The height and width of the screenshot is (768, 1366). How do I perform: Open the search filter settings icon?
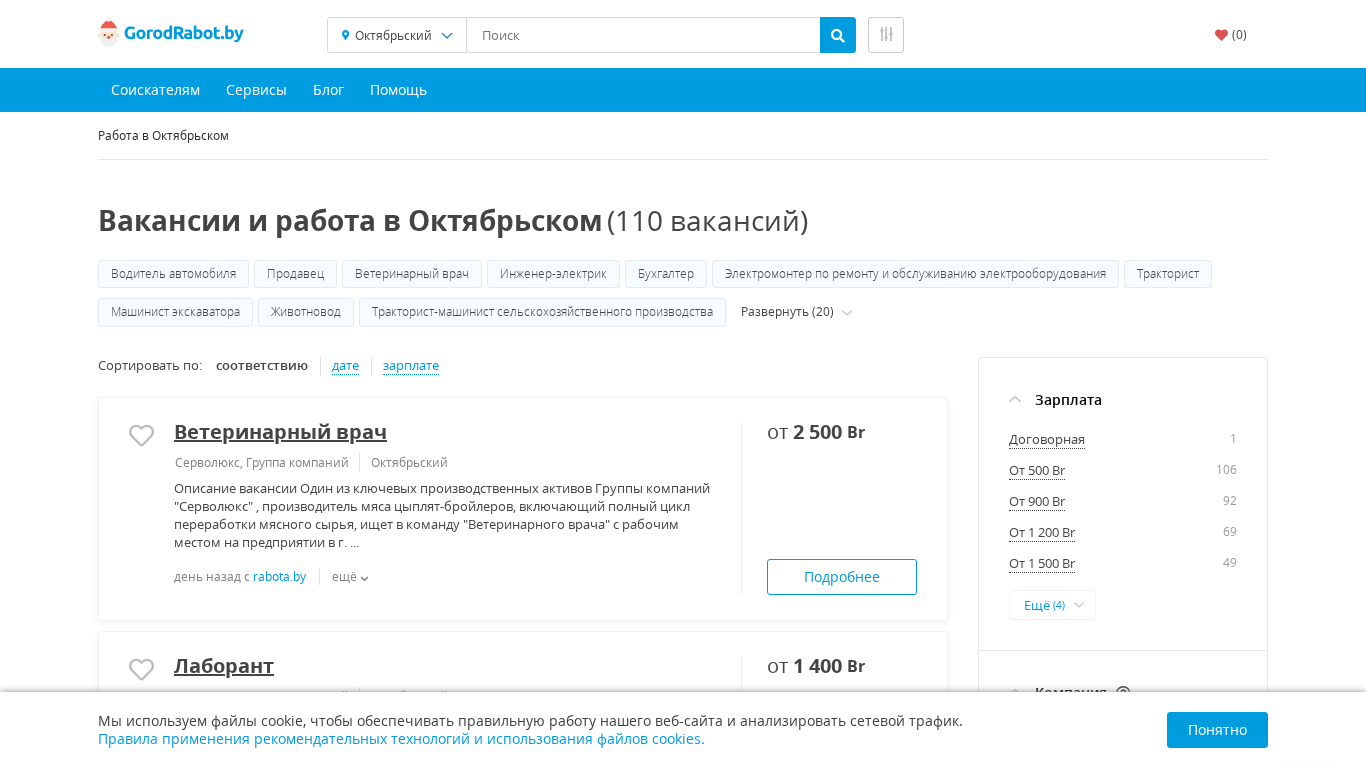click(885, 35)
